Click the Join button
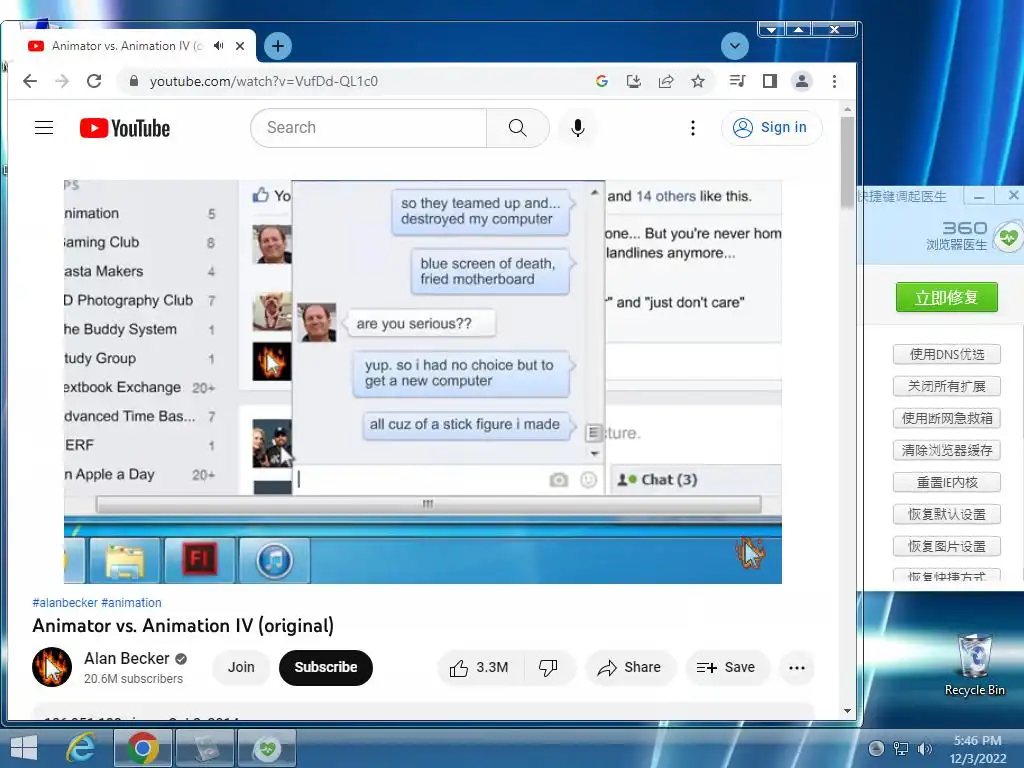Image resolution: width=1024 pixels, height=768 pixels. [x=241, y=667]
